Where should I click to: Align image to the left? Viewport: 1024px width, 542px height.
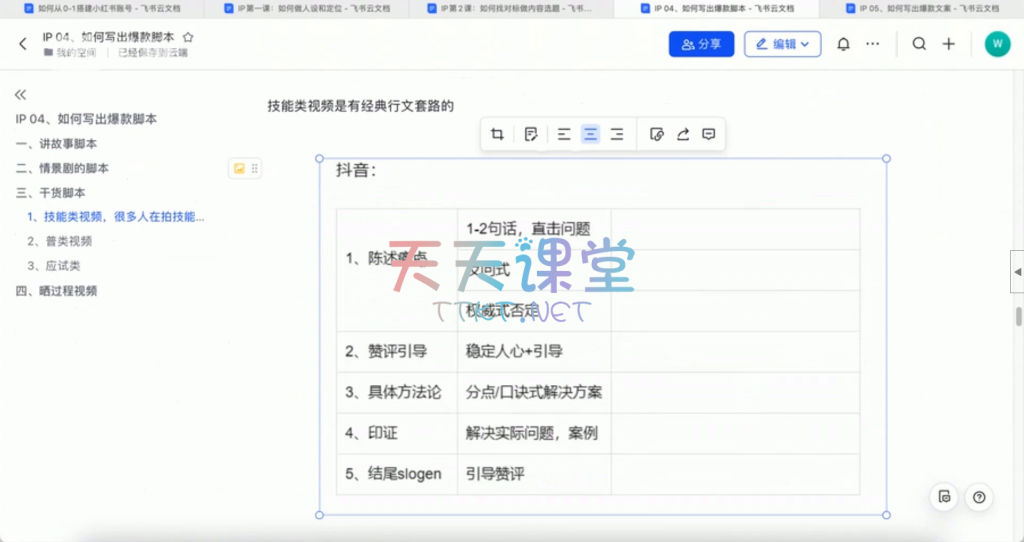coord(564,135)
